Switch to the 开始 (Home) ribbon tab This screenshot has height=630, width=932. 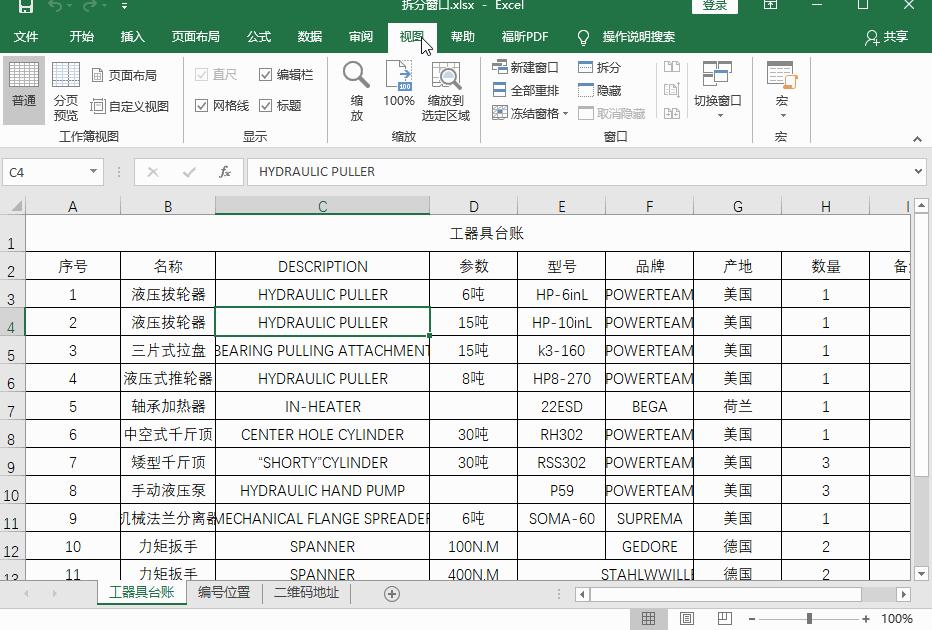coord(81,37)
